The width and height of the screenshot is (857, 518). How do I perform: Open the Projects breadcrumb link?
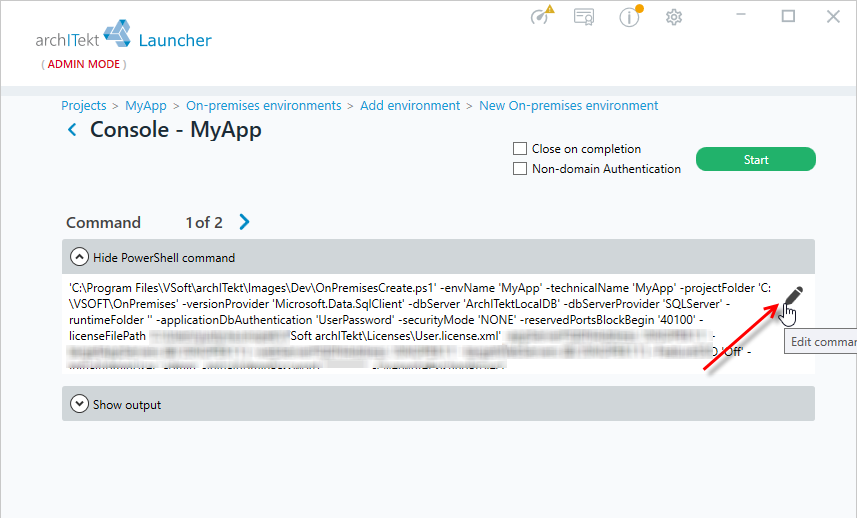coord(84,105)
